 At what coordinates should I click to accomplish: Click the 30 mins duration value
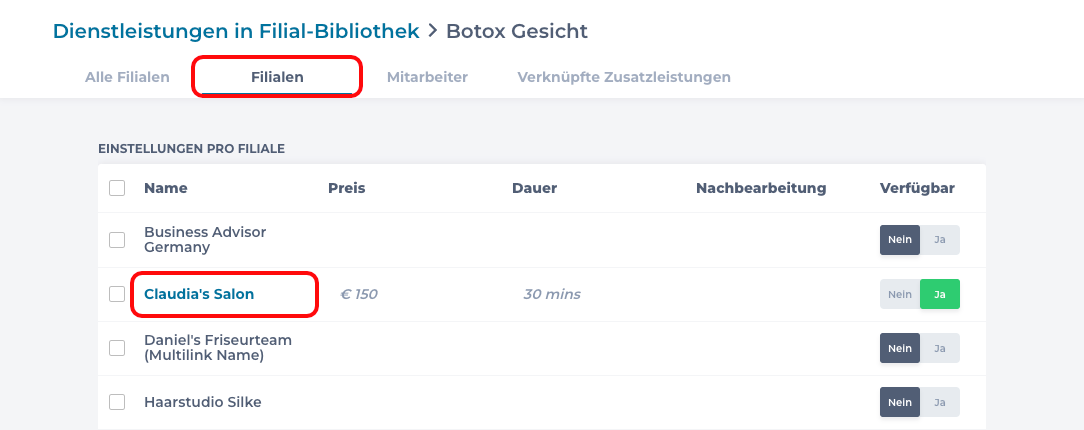tap(552, 294)
